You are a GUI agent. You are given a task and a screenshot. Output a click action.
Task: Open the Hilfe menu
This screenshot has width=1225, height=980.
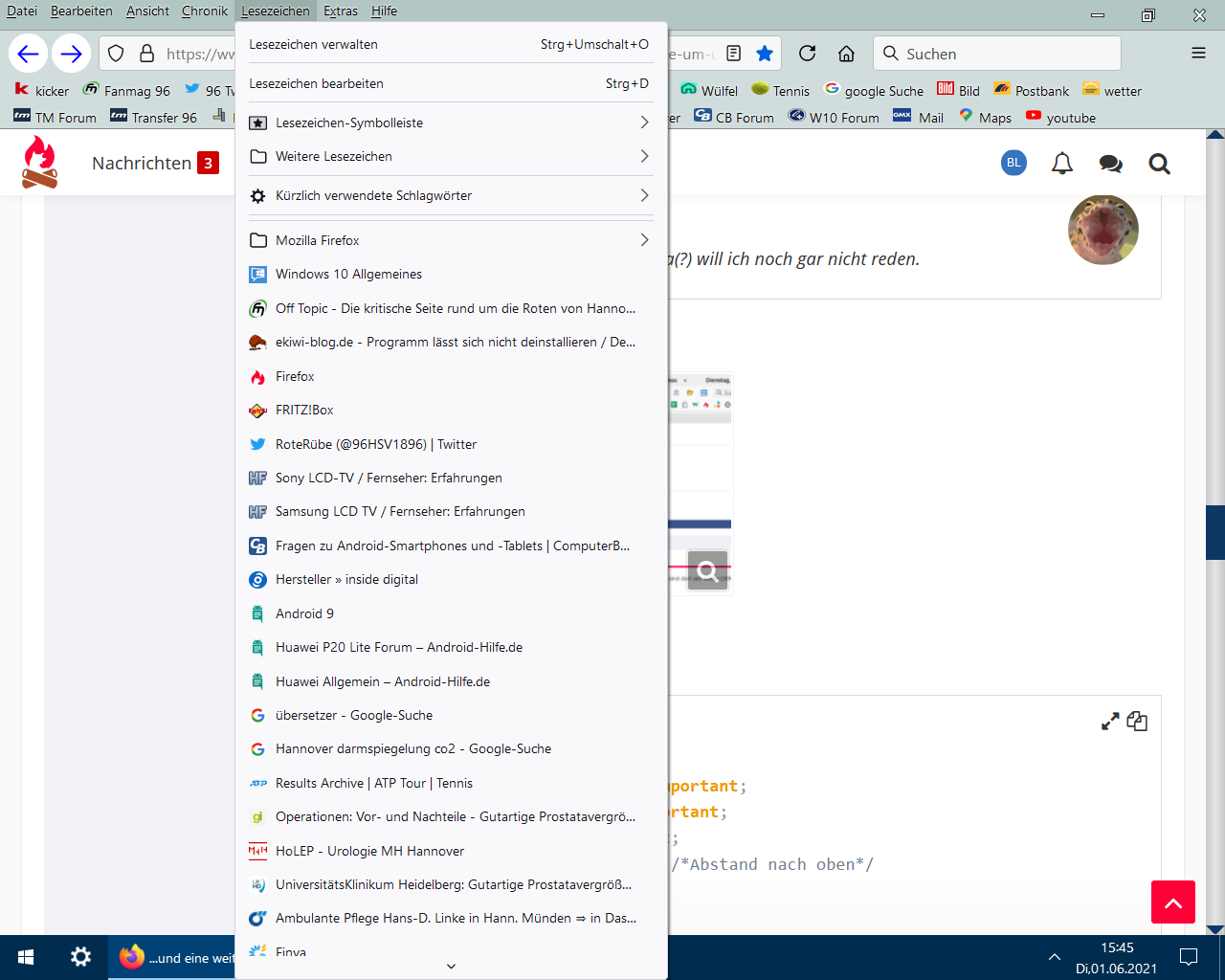[x=384, y=11]
